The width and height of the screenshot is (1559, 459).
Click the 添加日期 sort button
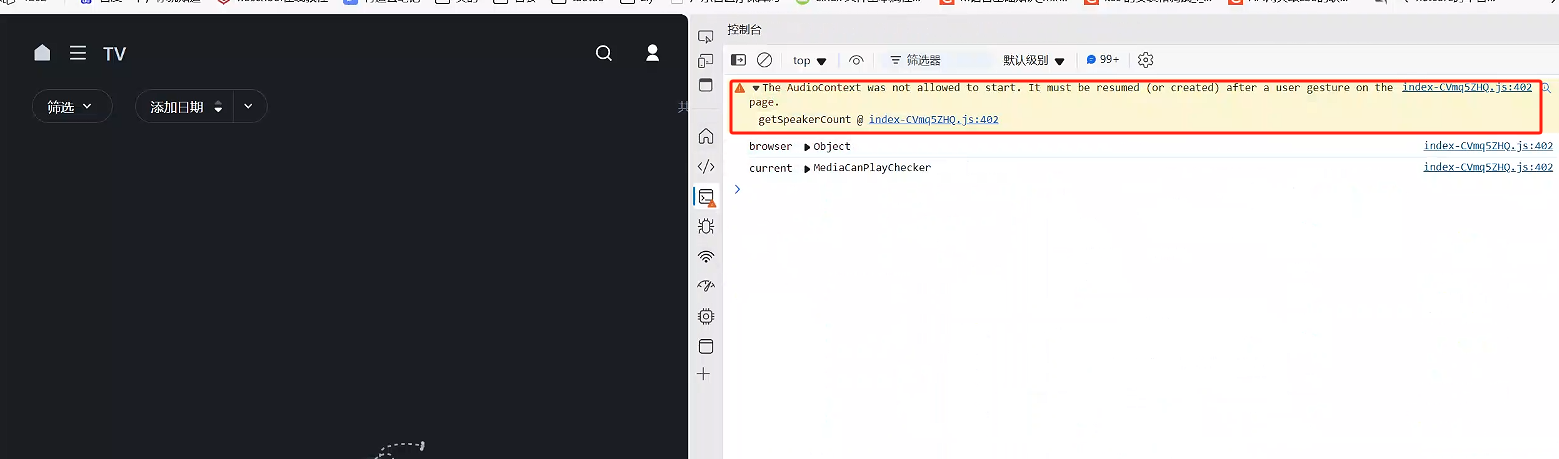[x=185, y=106]
